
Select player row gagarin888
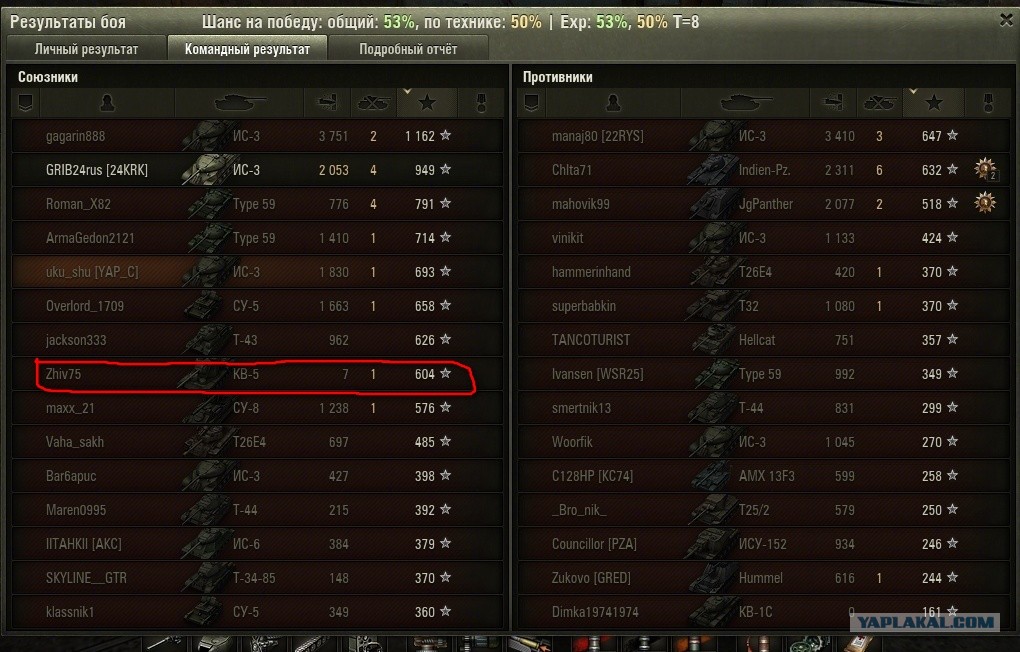click(x=258, y=136)
